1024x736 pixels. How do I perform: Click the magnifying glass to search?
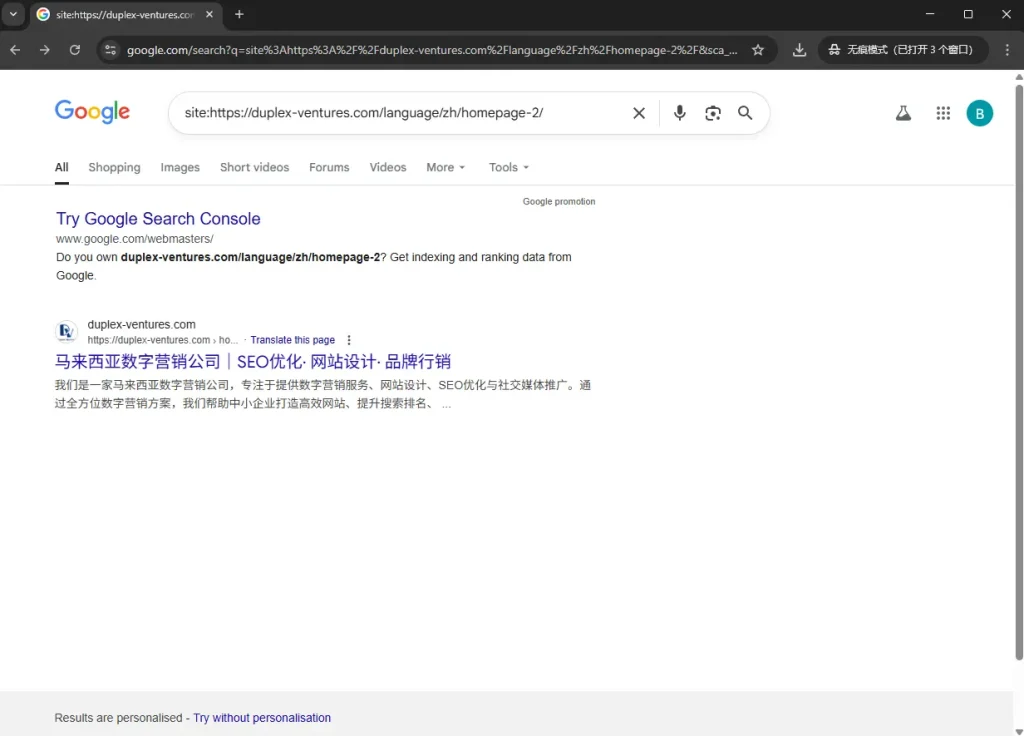point(745,113)
